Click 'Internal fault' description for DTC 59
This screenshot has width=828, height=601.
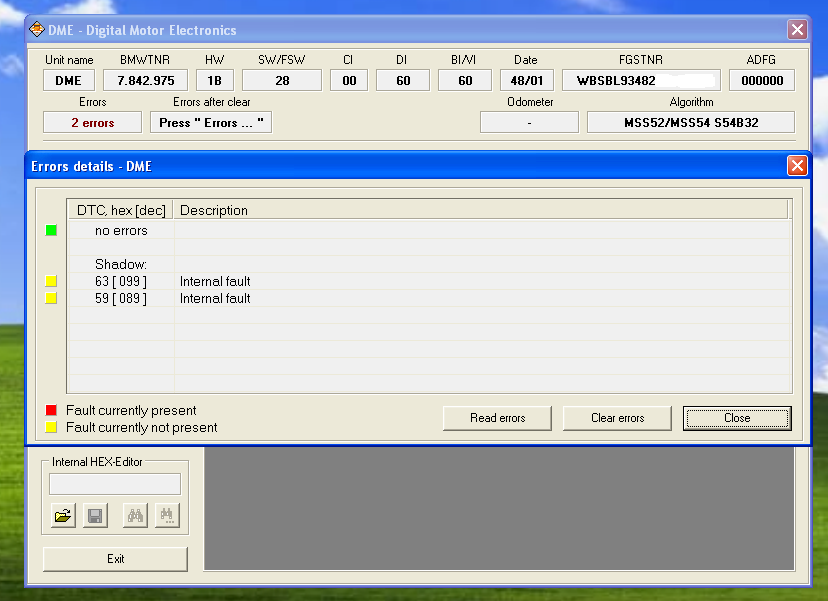coord(215,298)
